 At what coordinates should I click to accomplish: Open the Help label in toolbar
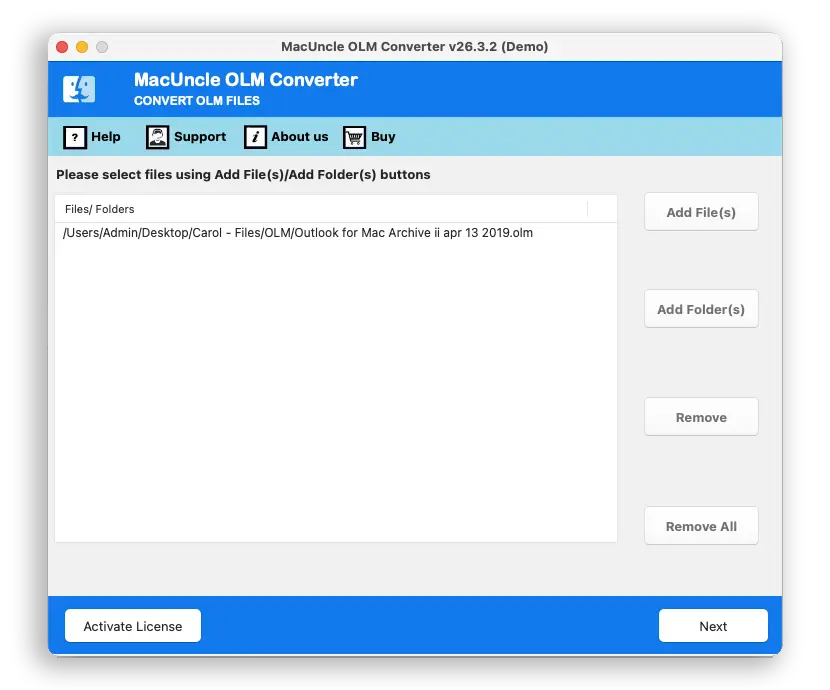(x=106, y=137)
